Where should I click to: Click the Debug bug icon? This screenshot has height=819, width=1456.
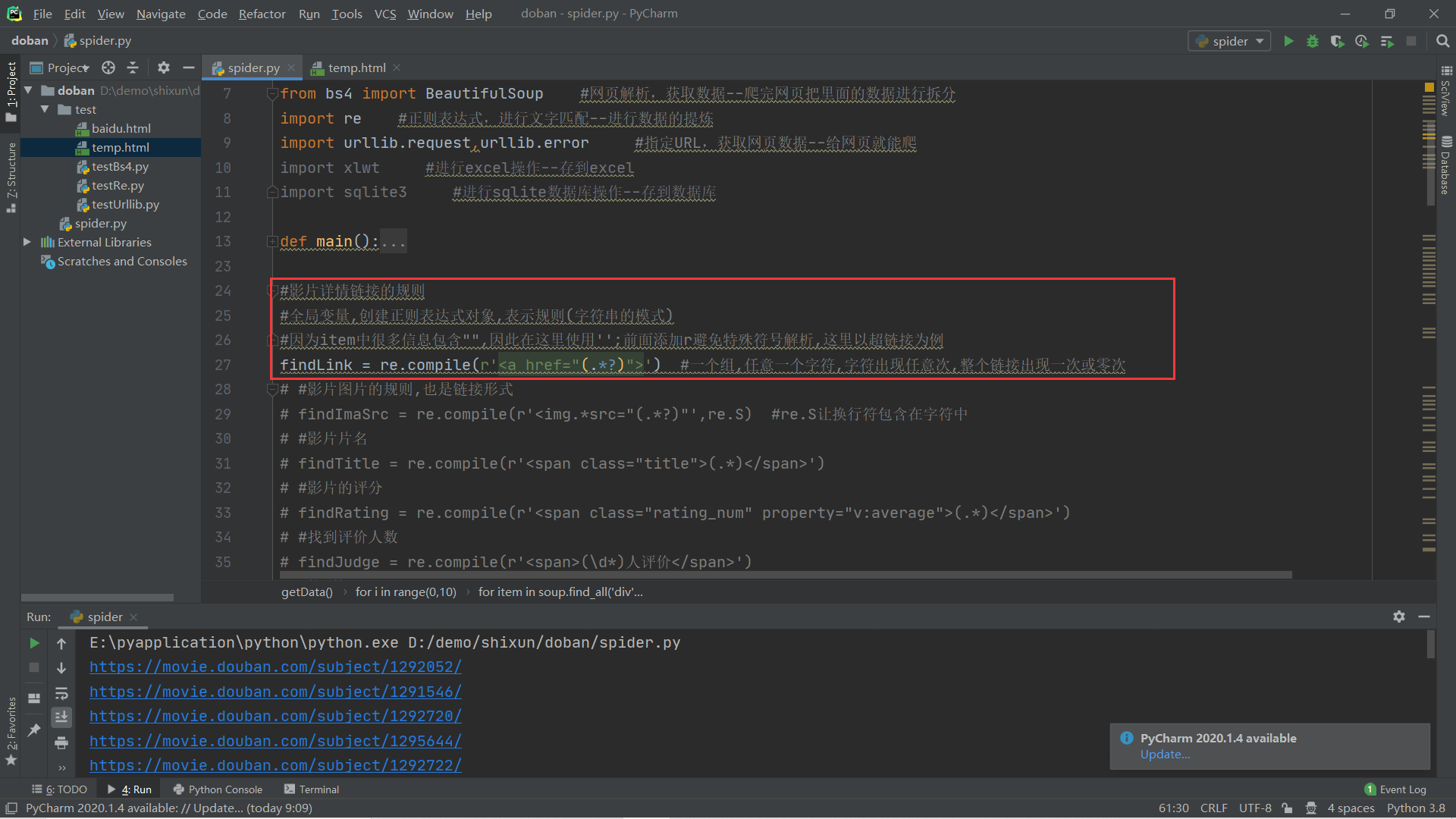(1313, 41)
